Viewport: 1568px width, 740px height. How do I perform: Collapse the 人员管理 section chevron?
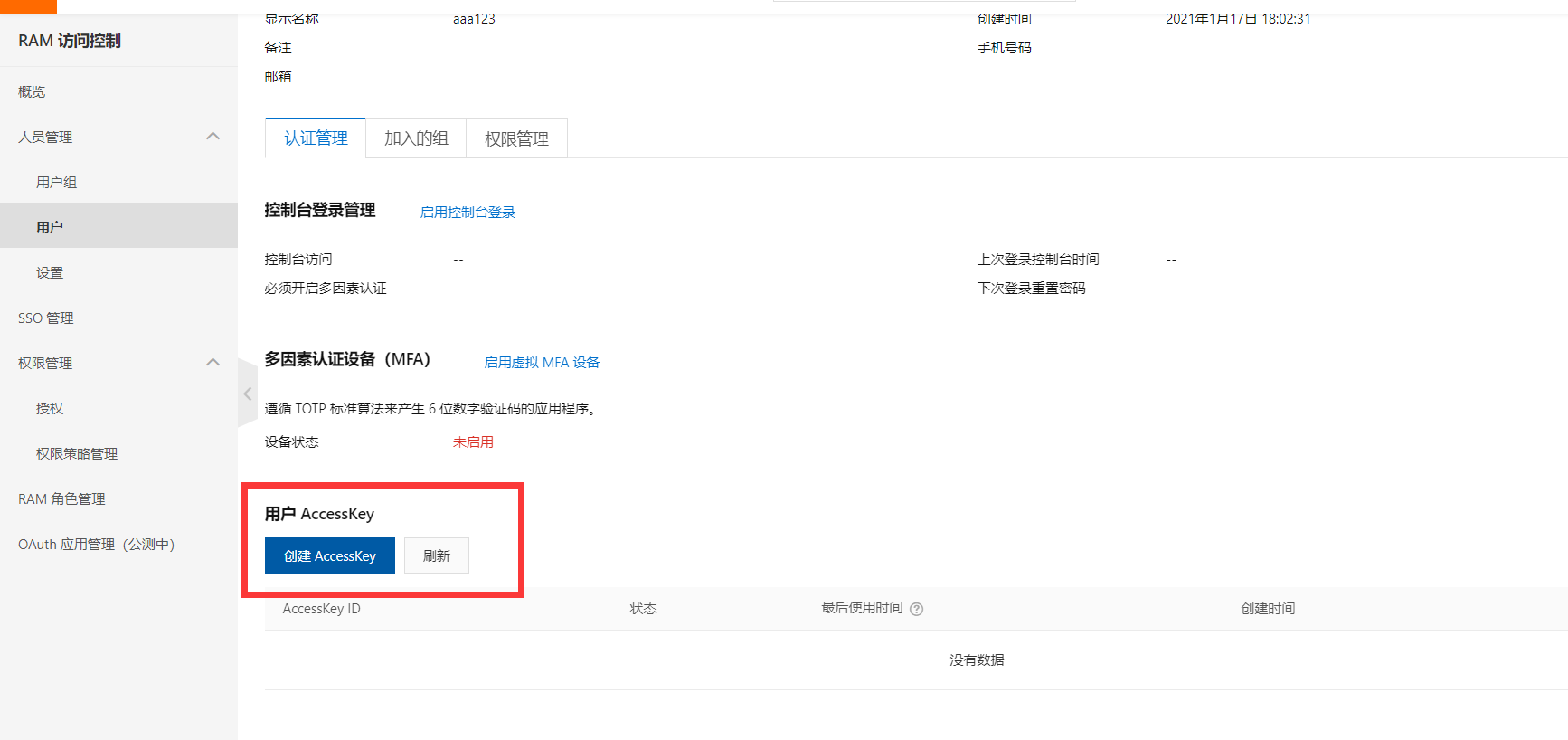pos(213,137)
